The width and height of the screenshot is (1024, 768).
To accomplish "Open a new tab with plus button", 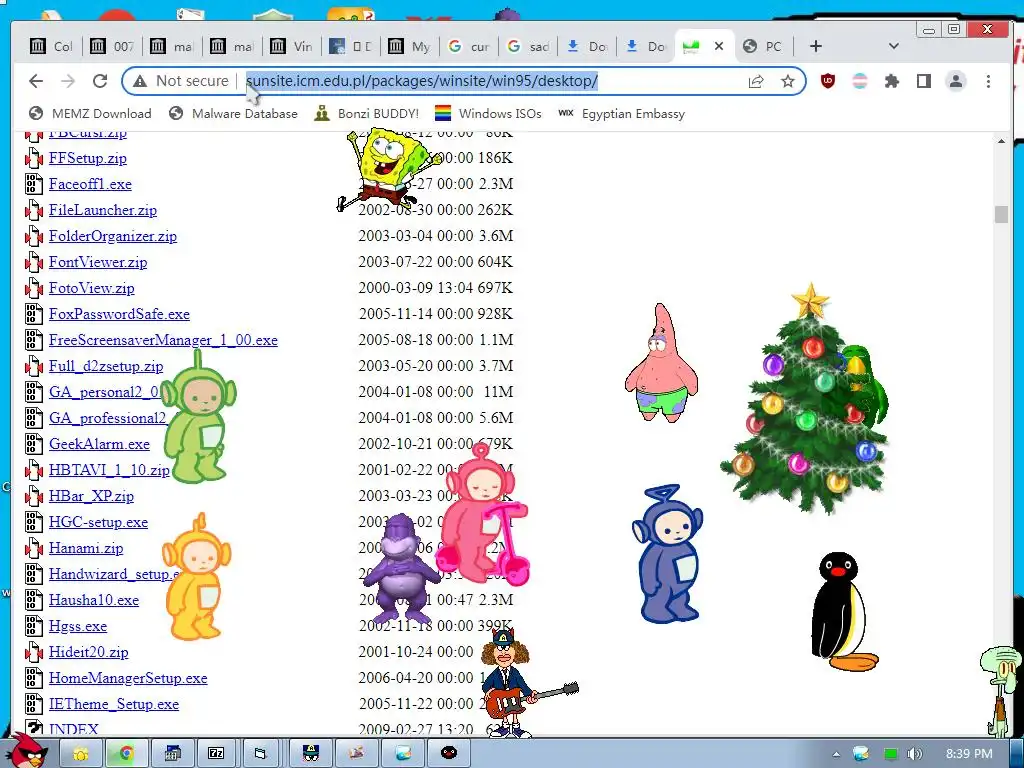I will (816, 46).
